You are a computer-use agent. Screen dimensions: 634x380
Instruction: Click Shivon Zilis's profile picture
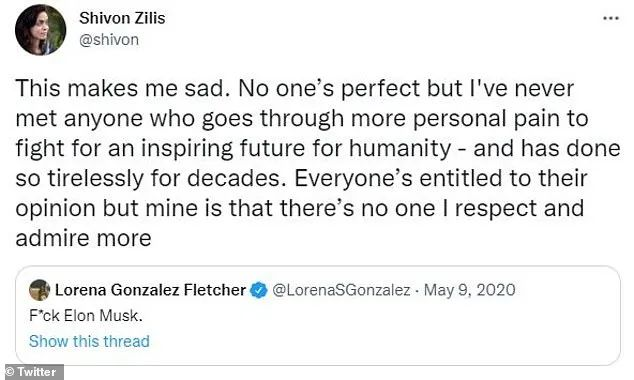(40, 30)
